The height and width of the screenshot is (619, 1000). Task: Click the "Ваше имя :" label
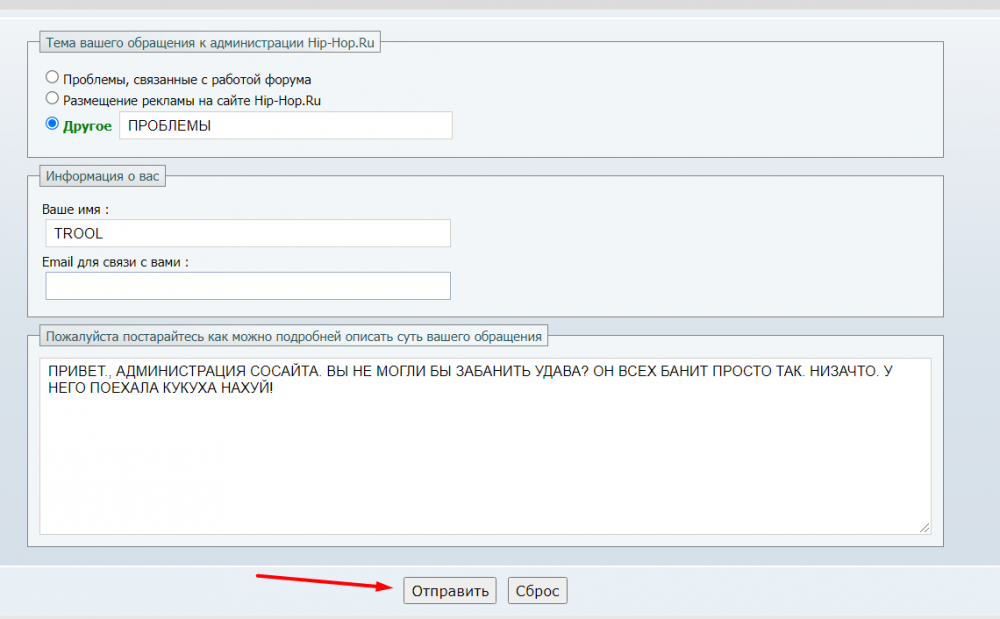click(75, 210)
